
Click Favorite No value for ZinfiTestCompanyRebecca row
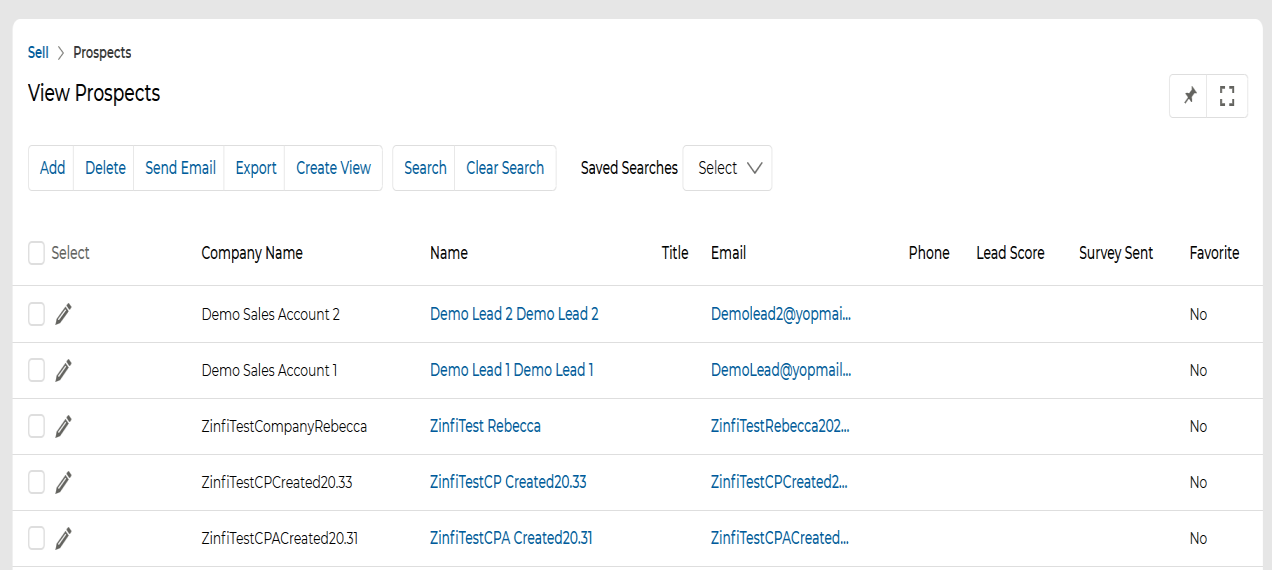[x=1198, y=426]
